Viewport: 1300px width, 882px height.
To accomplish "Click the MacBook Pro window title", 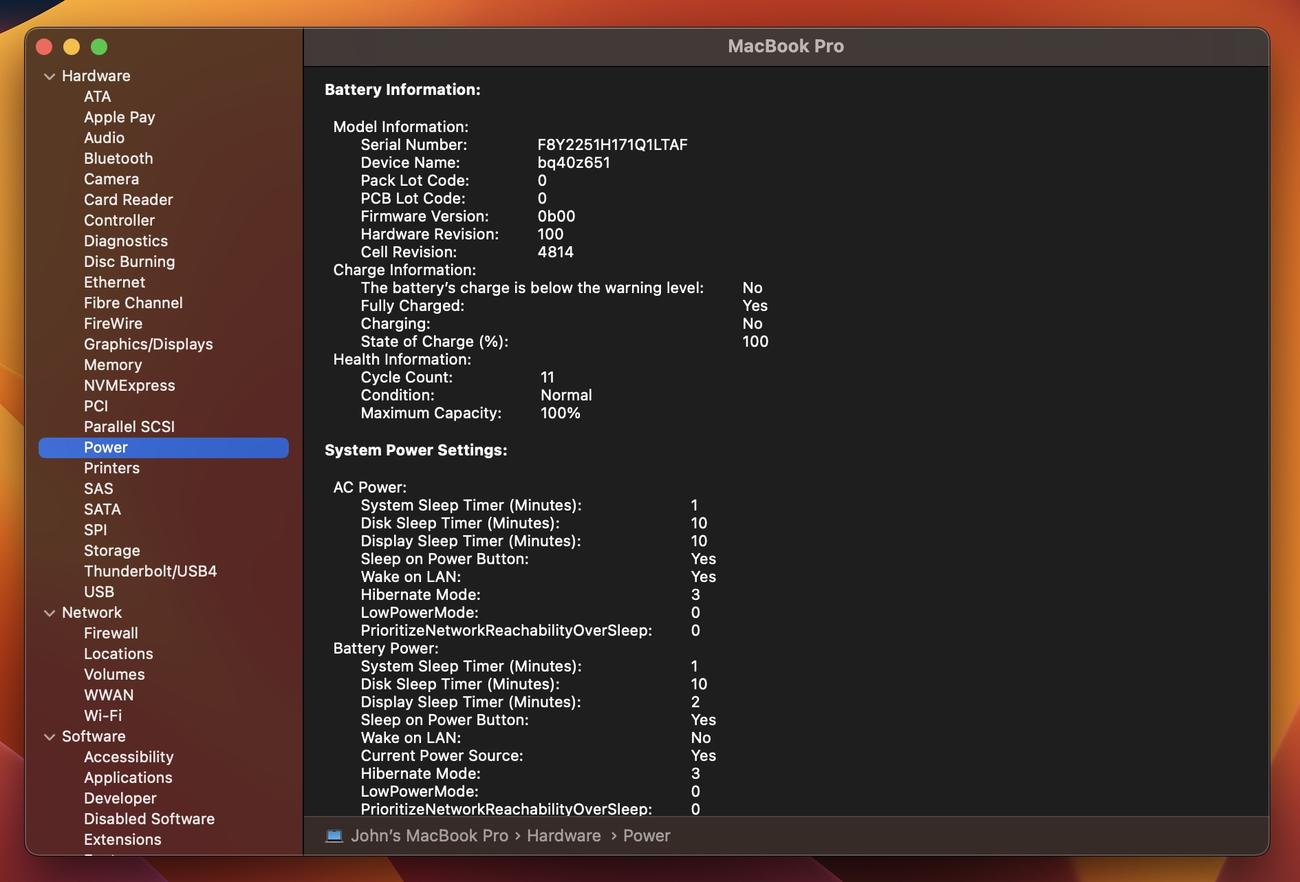I will pyautogui.click(x=786, y=46).
